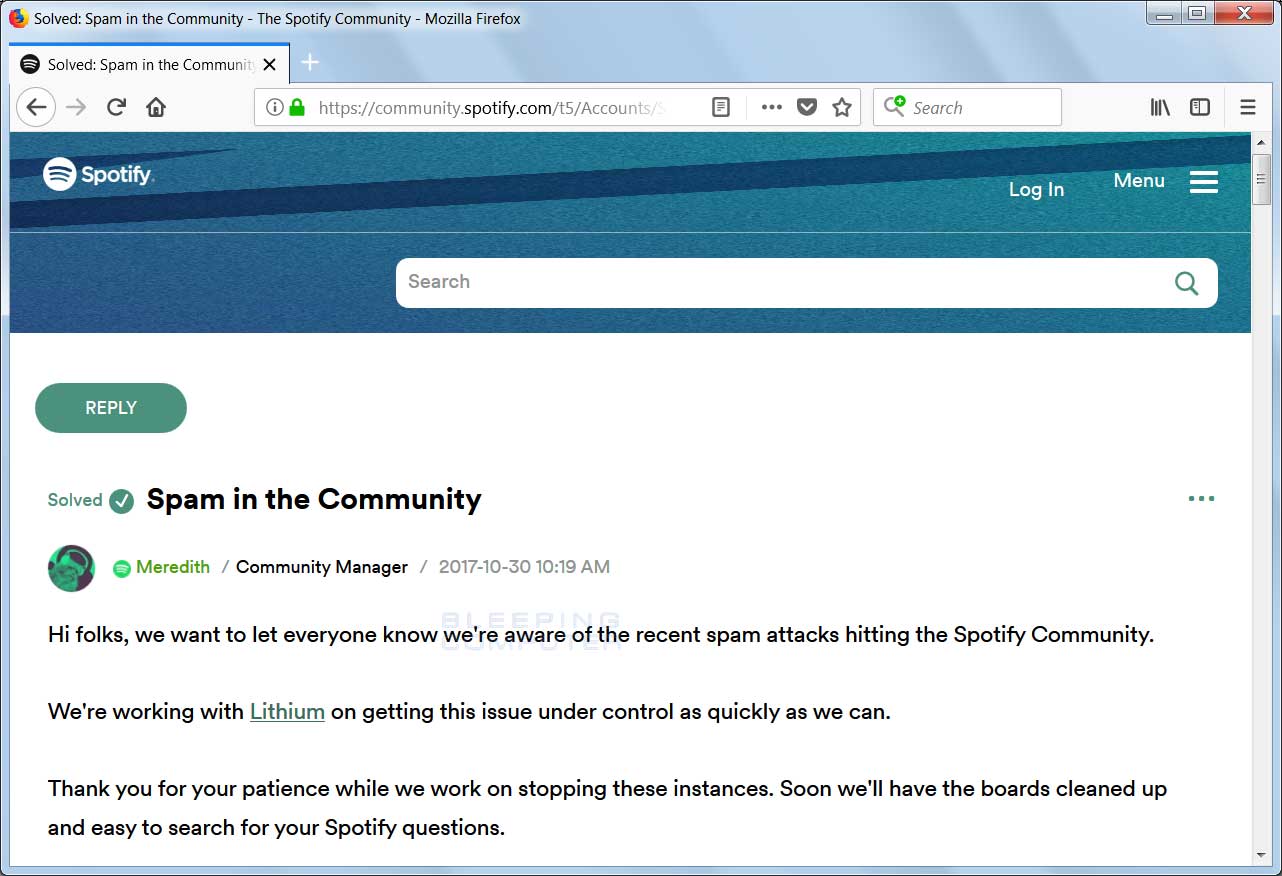Open the Firefox home page
The width and height of the screenshot is (1282, 876).
pos(156,107)
